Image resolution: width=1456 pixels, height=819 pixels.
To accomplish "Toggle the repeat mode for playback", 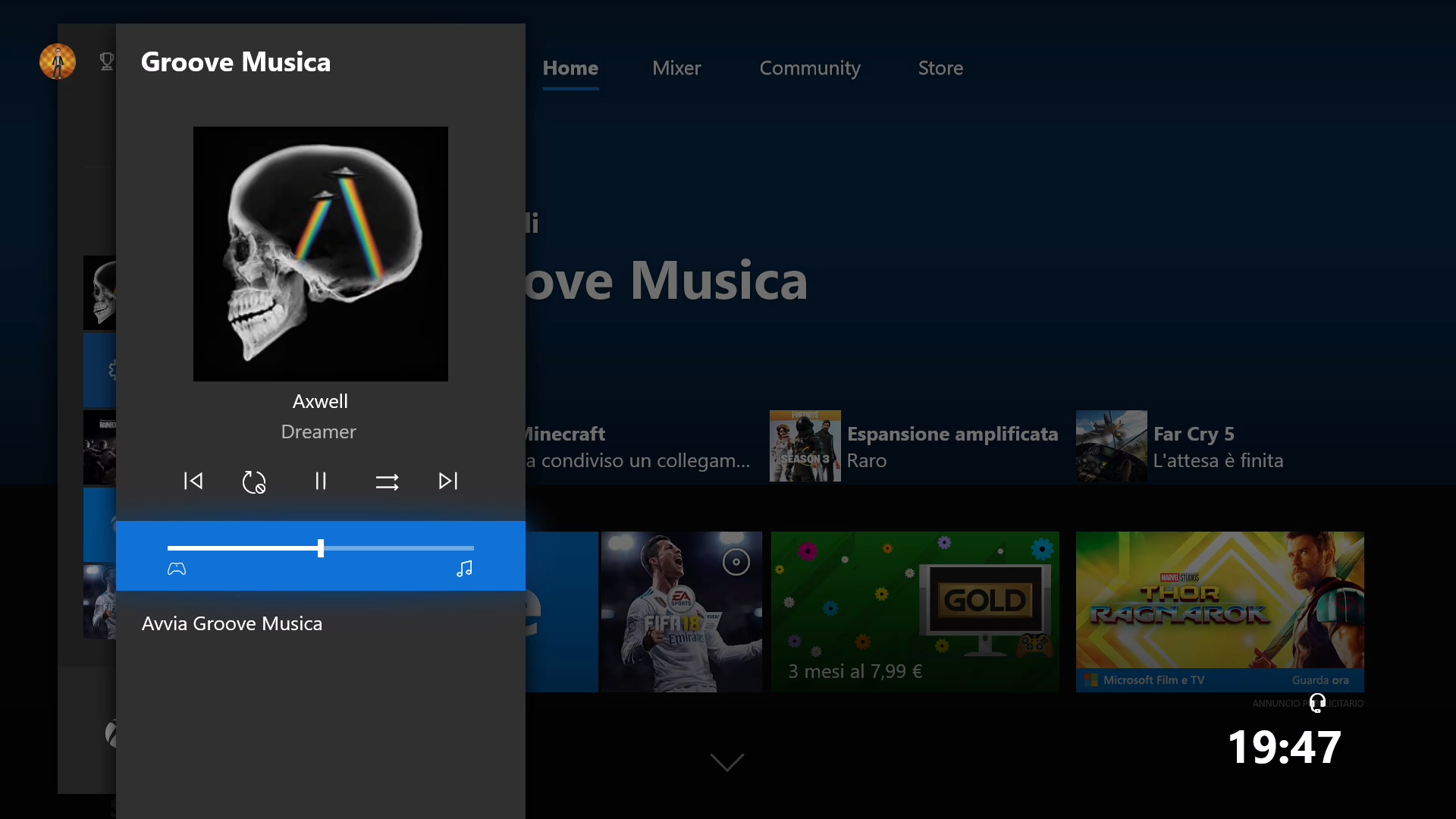I will pyautogui.click(x=254, y=481).
